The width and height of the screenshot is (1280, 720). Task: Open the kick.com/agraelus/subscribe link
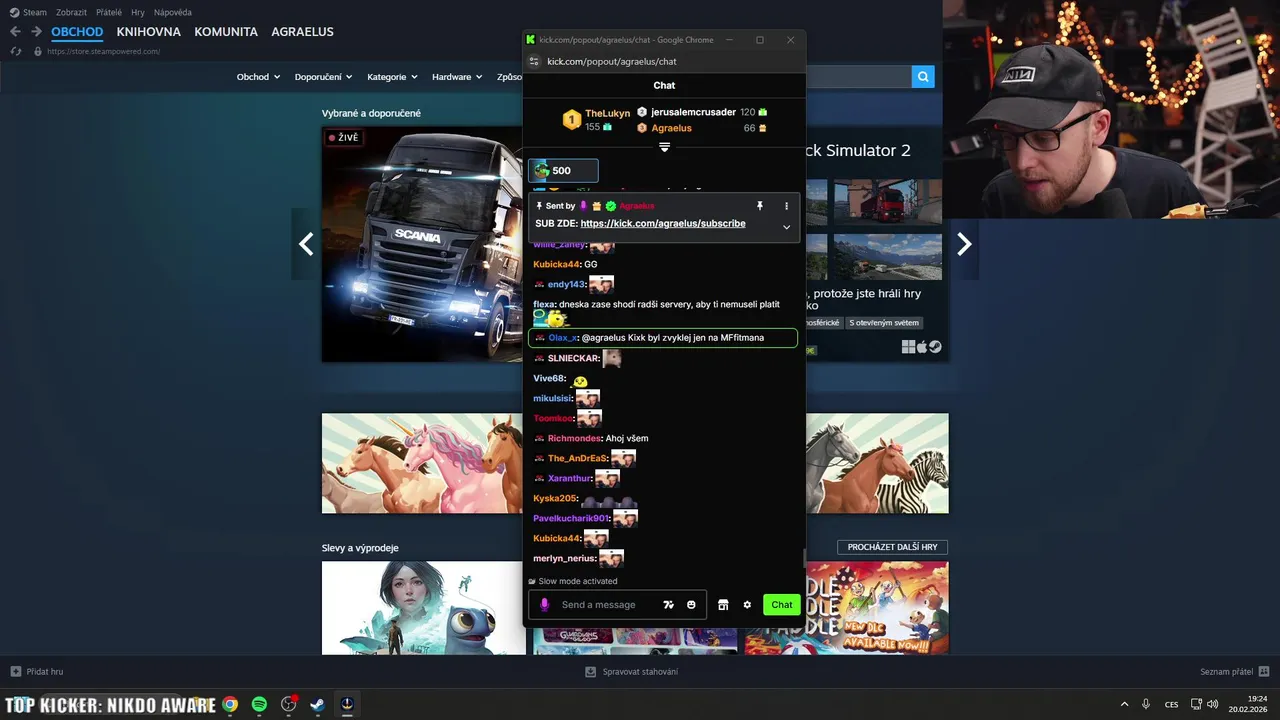pyautogui.click(x=663, y=224)
